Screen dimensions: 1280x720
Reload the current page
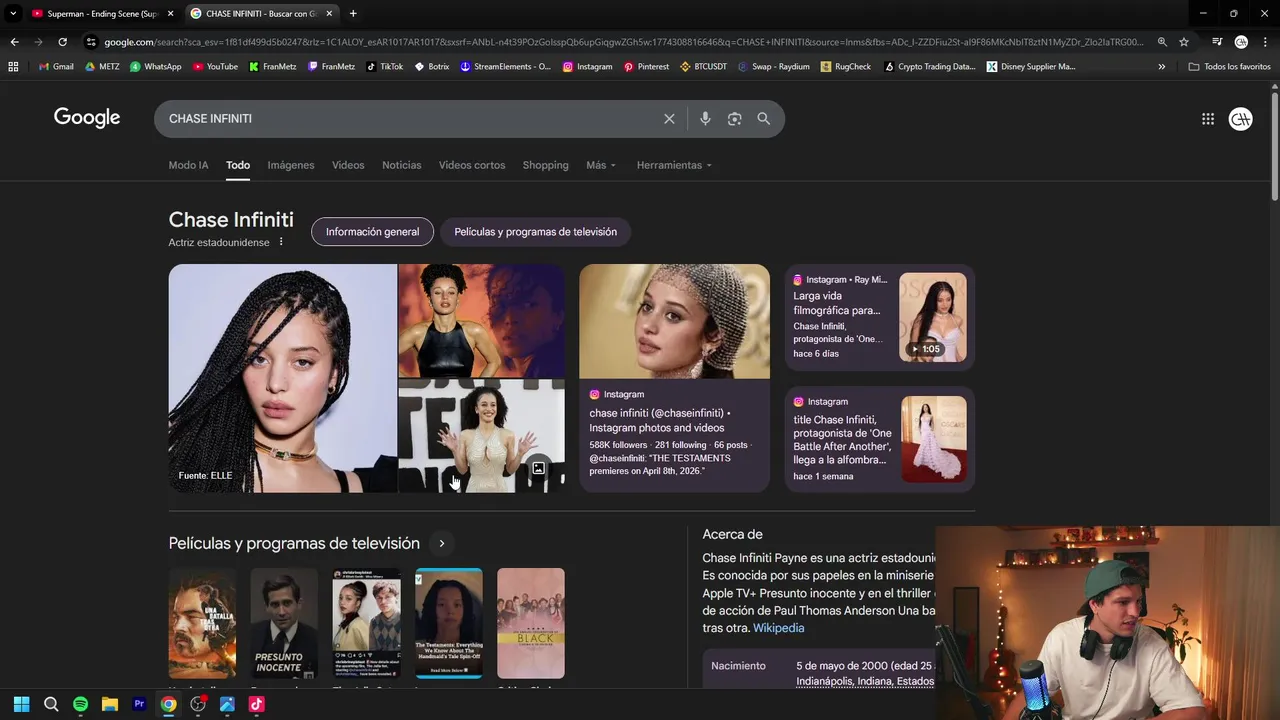pyautogui.click(x=62, y=42)
